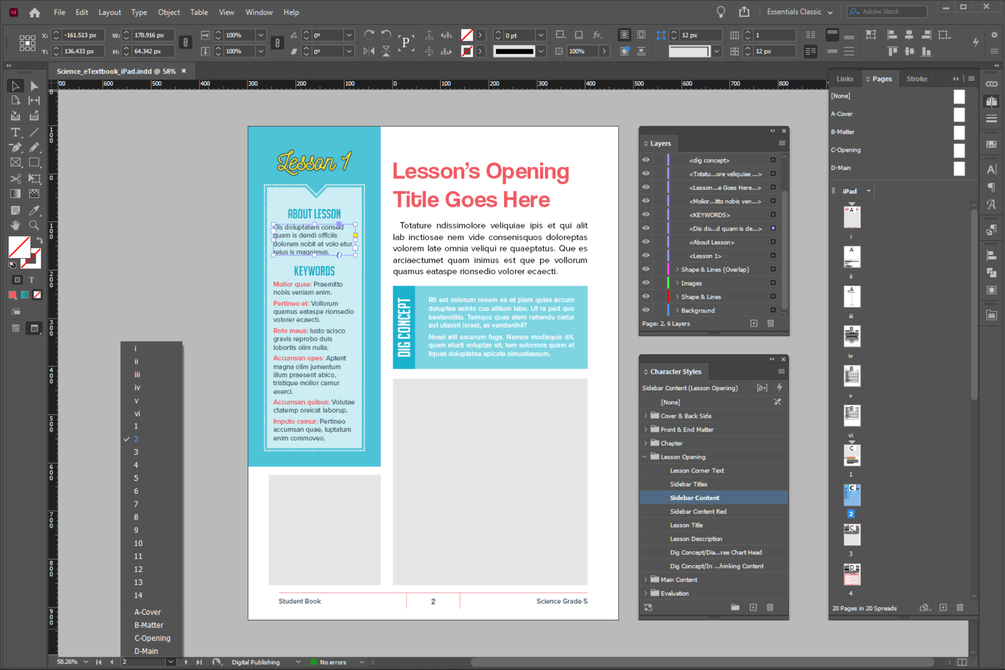Click the red color swatch in toolbar
The width and height of the screenshot is (1005, 670).
[12, 295]
